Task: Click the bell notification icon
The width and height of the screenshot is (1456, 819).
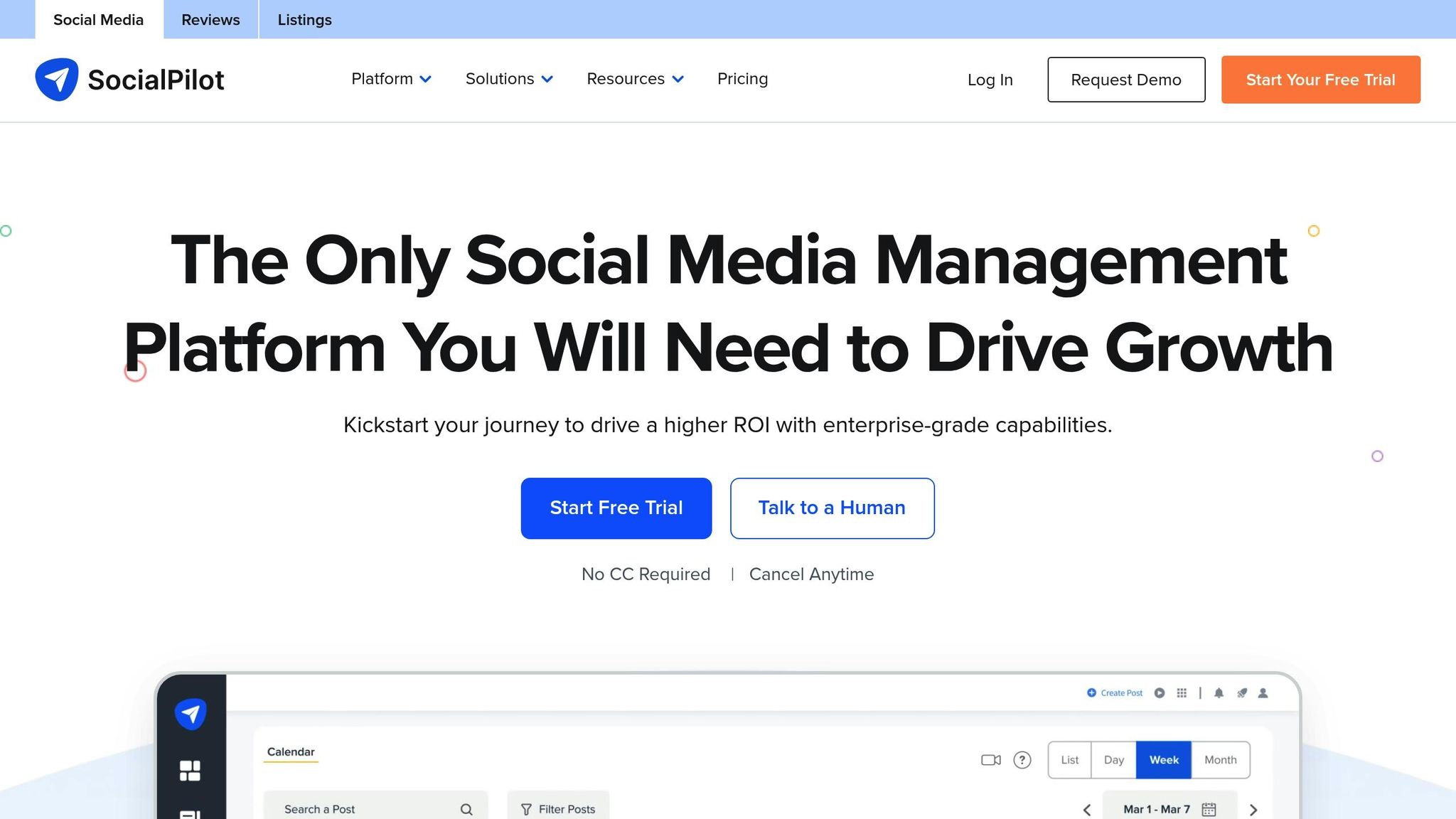Action: click(1219, 692)
